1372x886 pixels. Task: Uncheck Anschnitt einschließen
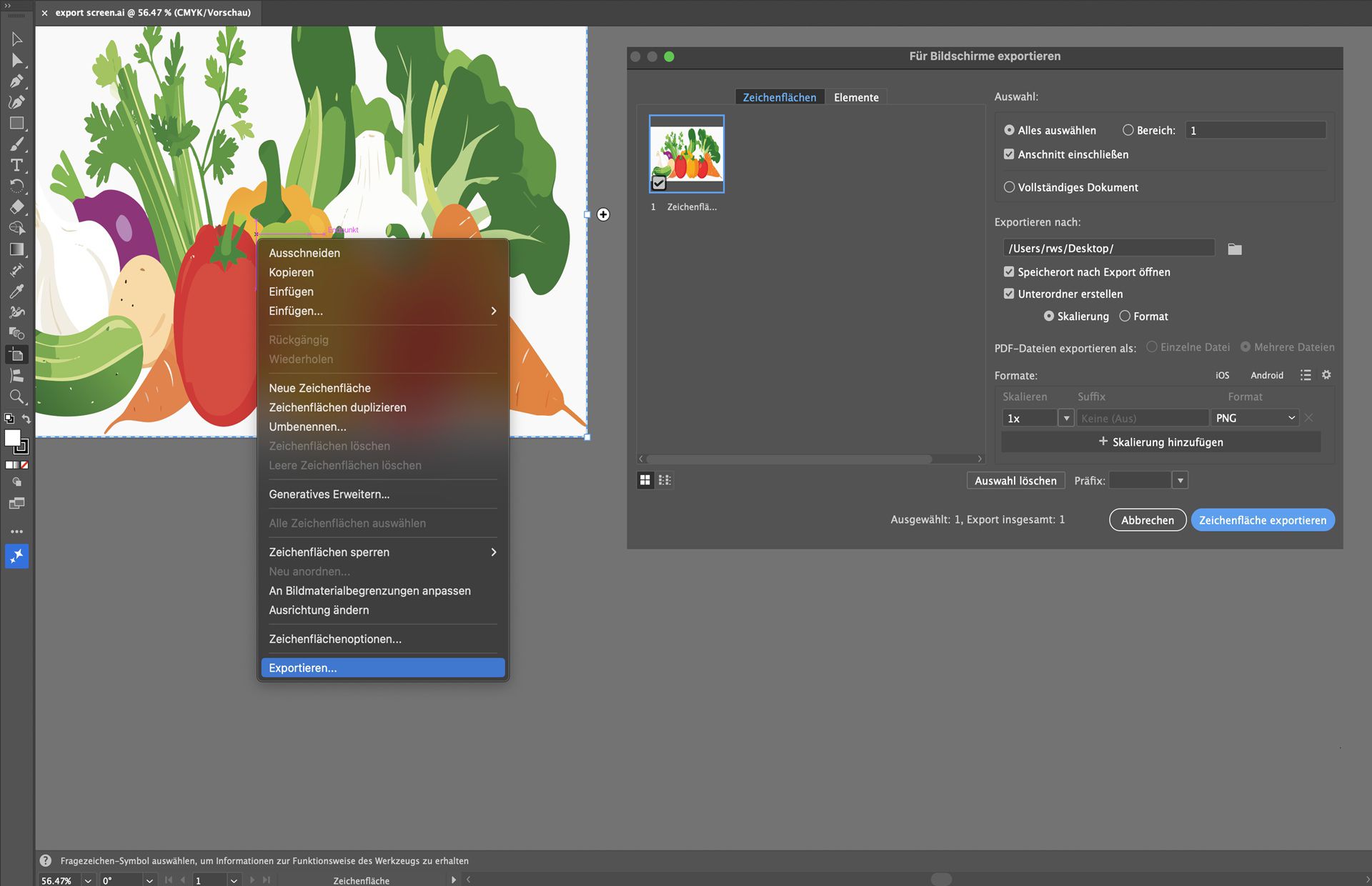tap(1009, 154)
